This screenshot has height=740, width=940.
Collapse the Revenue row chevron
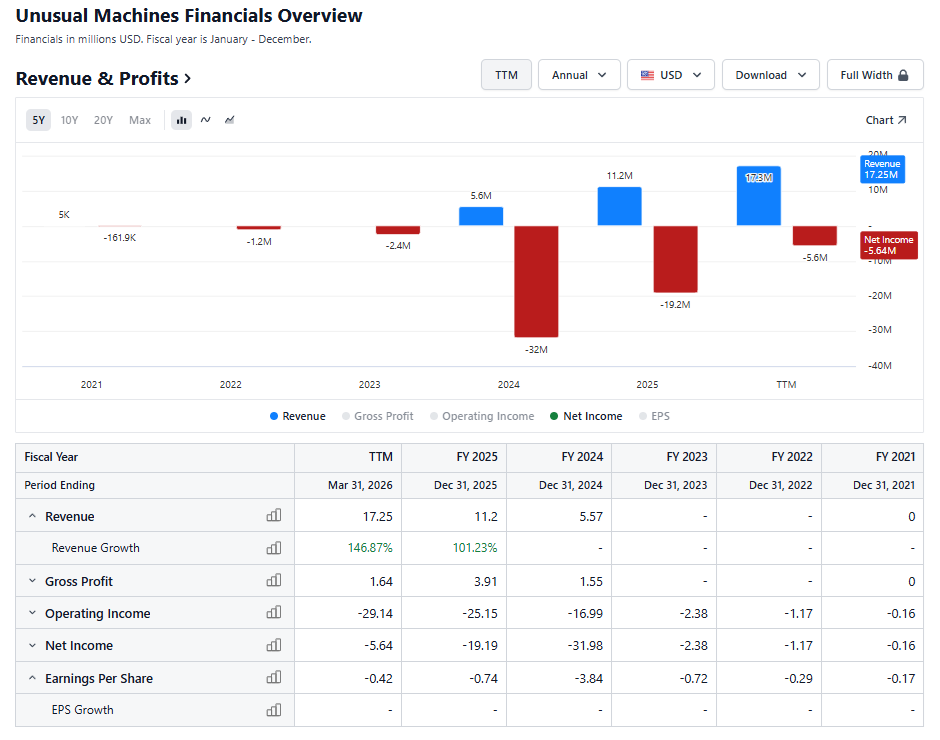click(x=32, y=516)
